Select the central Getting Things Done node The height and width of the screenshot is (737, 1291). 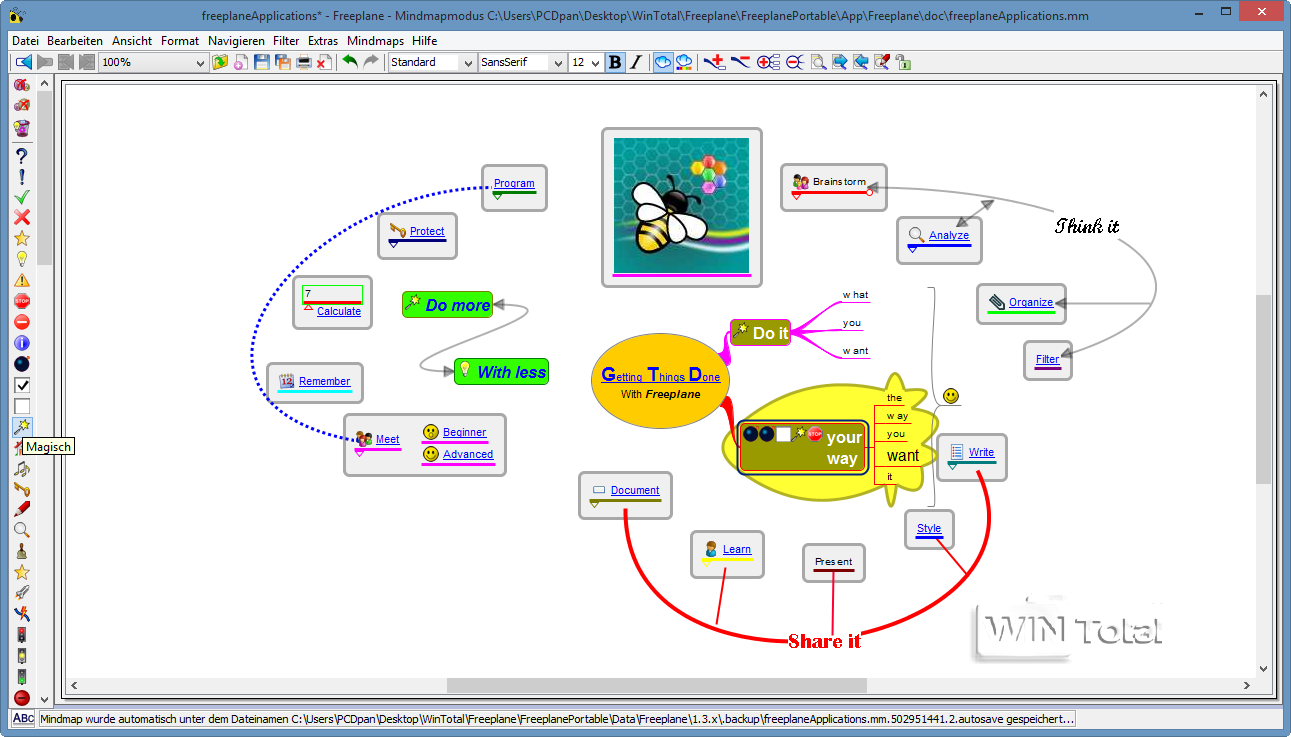point(660,383)
